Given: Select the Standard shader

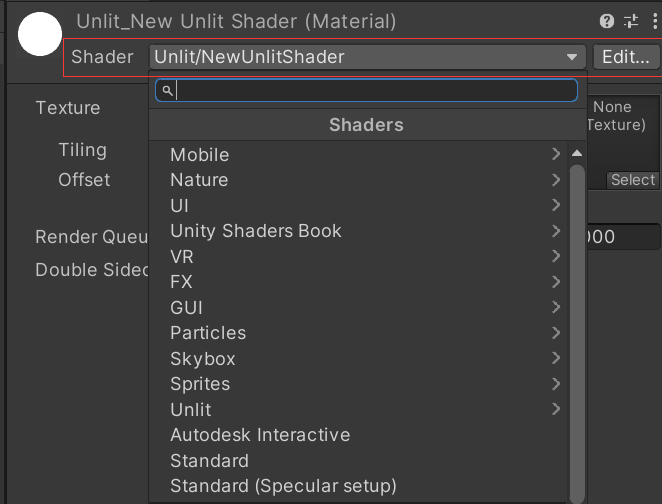Looking at the screenshot, I should coord(359,461).
